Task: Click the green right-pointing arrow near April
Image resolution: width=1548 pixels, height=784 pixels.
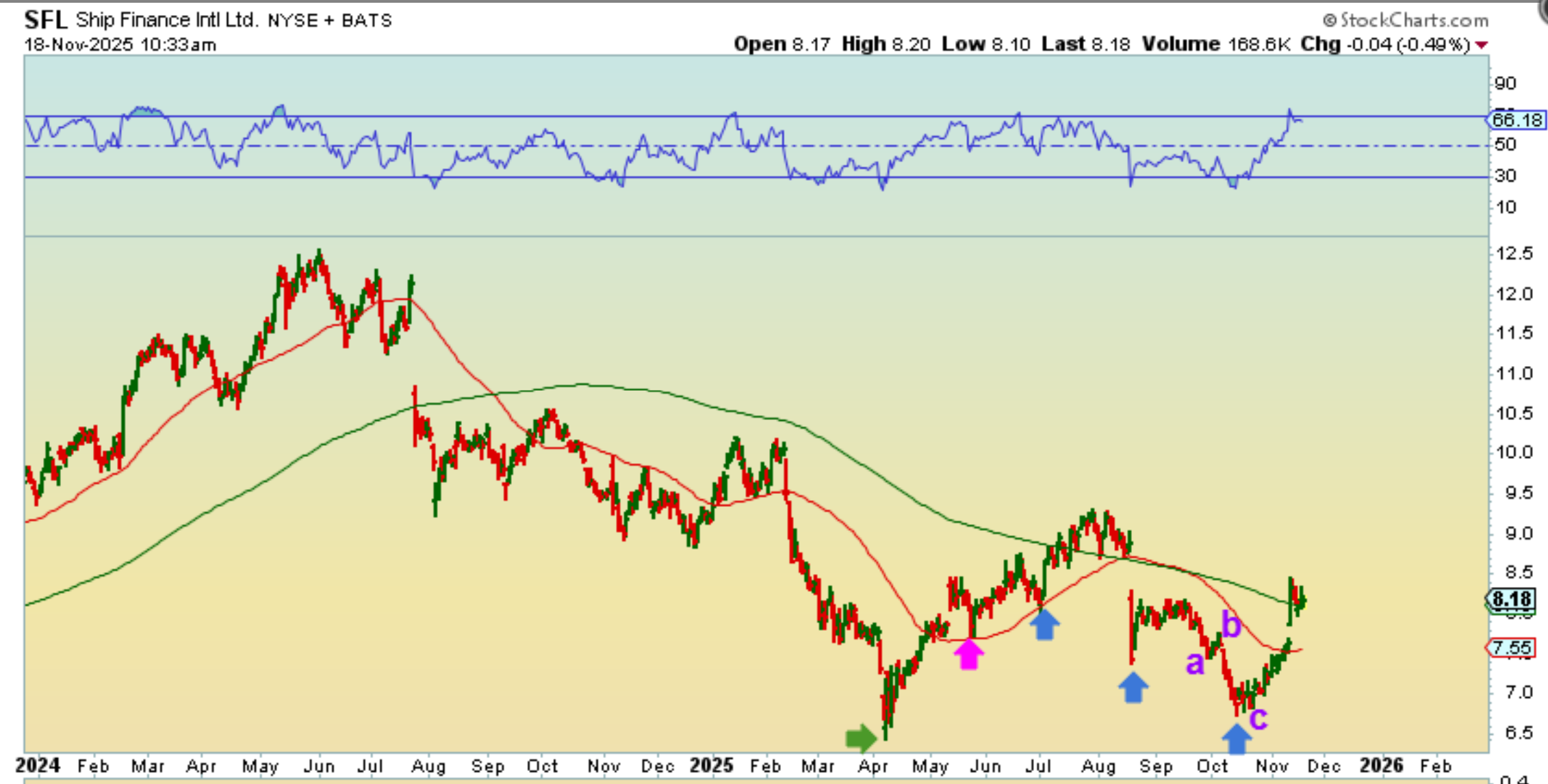Action: point(860,737)
